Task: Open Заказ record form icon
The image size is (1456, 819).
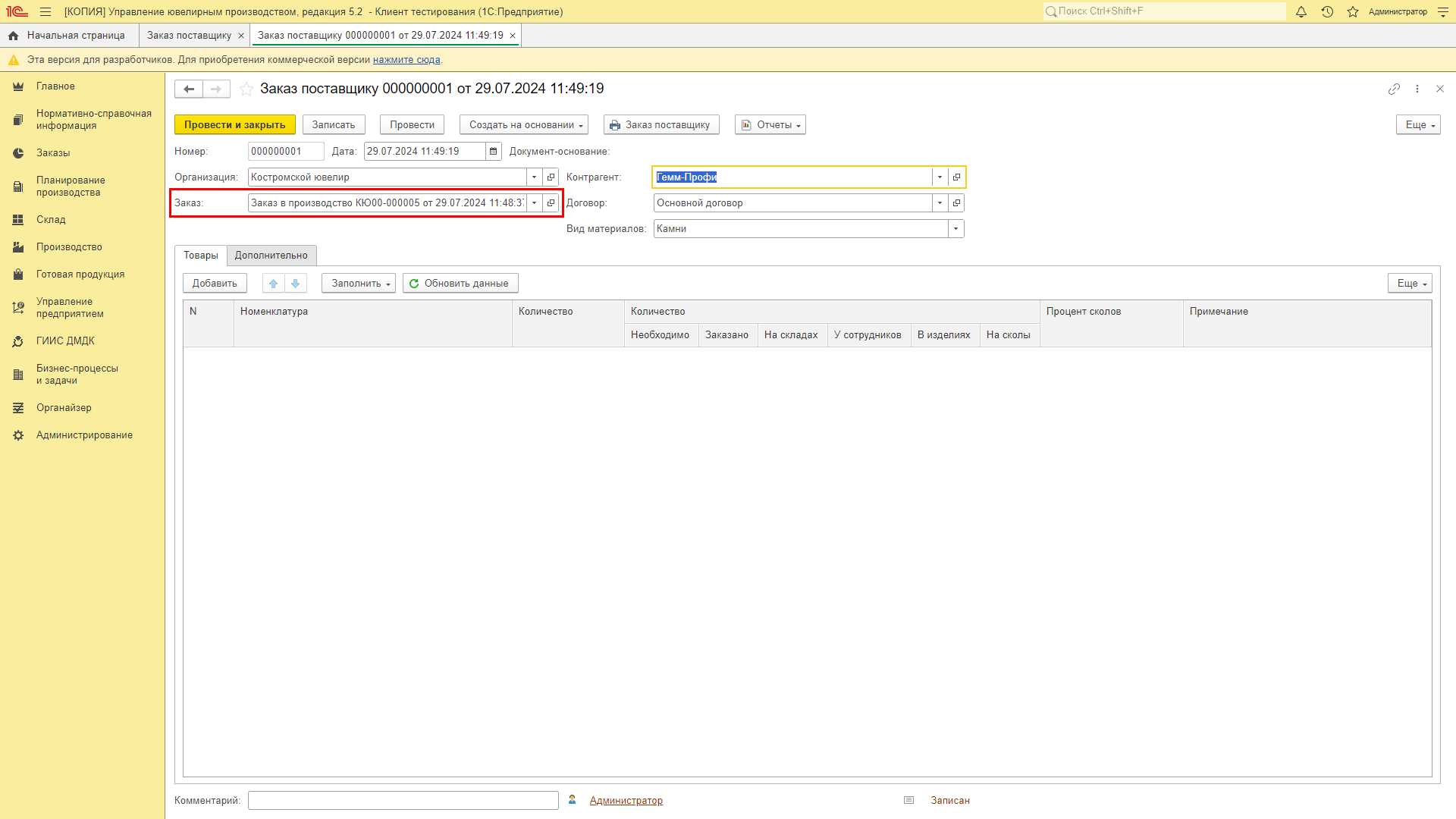Action: pyautogui.click(x=551, y=203)
